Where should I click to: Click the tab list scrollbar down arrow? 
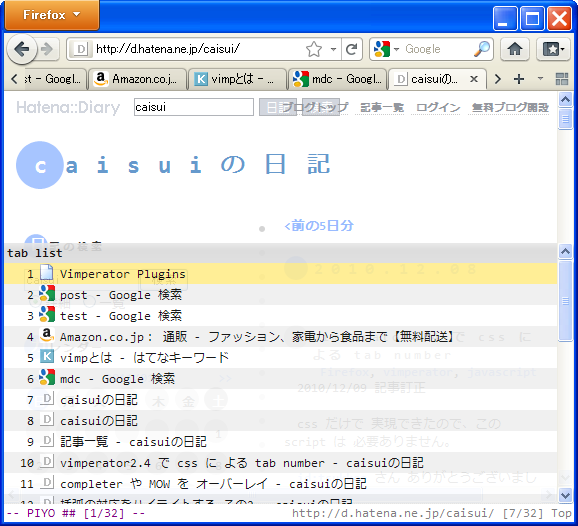coord(565,495)
